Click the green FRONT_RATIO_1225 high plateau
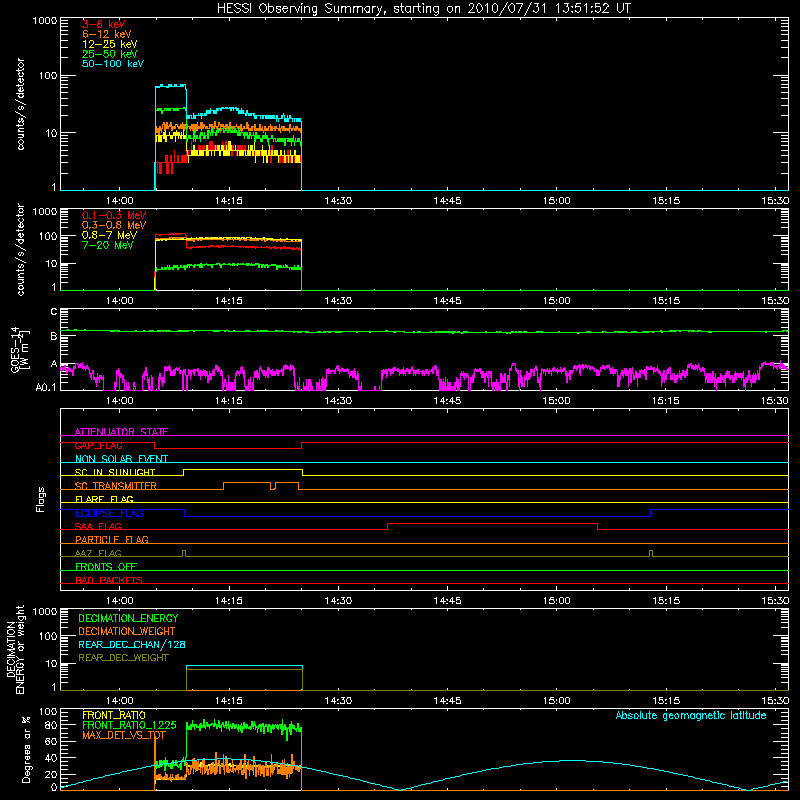 point(244,726)
